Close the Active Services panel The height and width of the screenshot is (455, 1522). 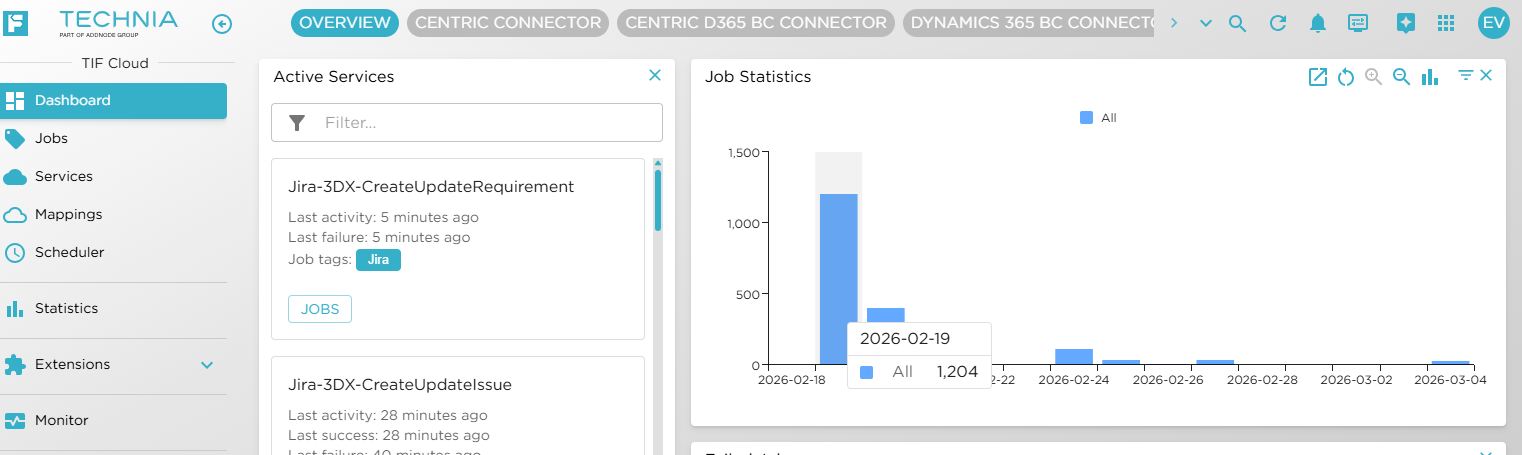click(x=655, y=75)
